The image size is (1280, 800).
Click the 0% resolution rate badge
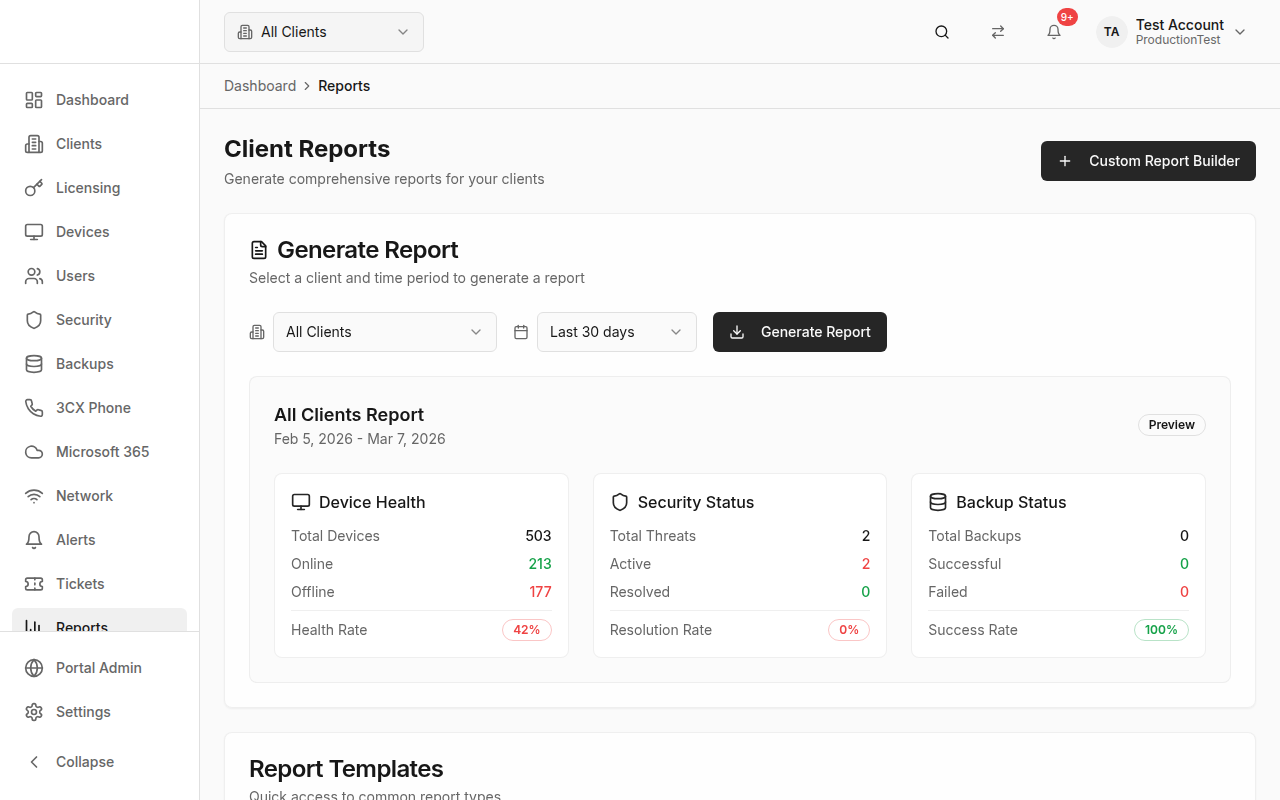tap(849, 630)
